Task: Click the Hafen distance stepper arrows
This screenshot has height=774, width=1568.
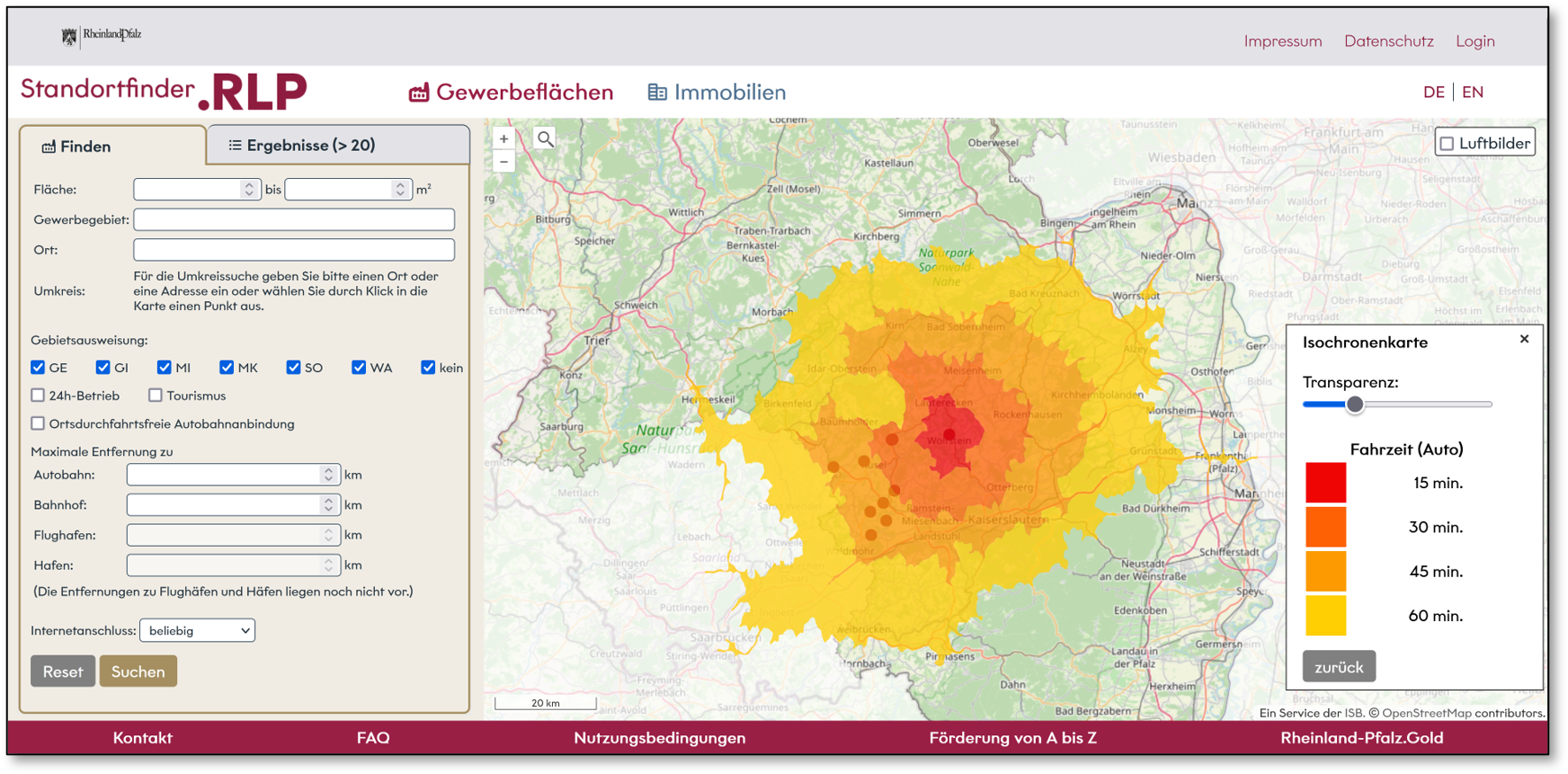Action: point(328,565)
